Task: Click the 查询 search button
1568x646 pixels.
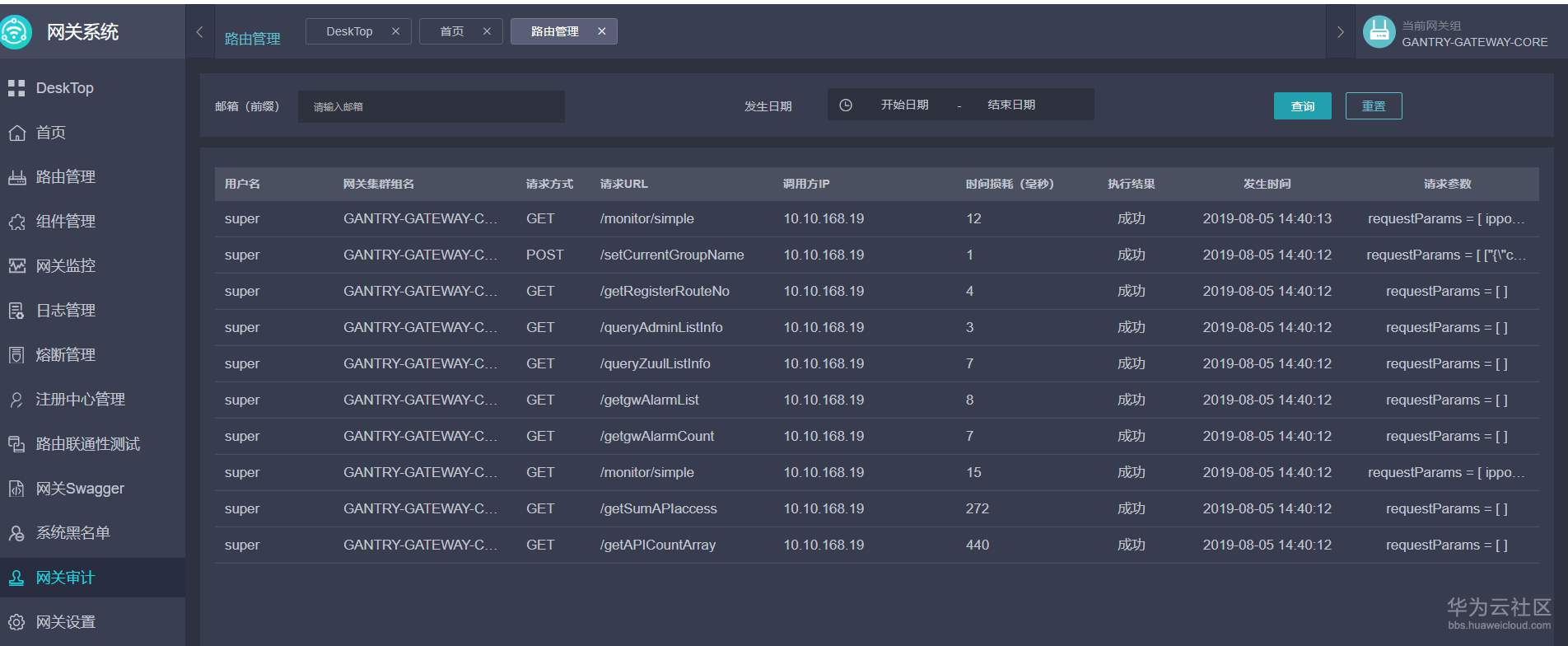Action: pyautogui.click(x=1303, y=106)
